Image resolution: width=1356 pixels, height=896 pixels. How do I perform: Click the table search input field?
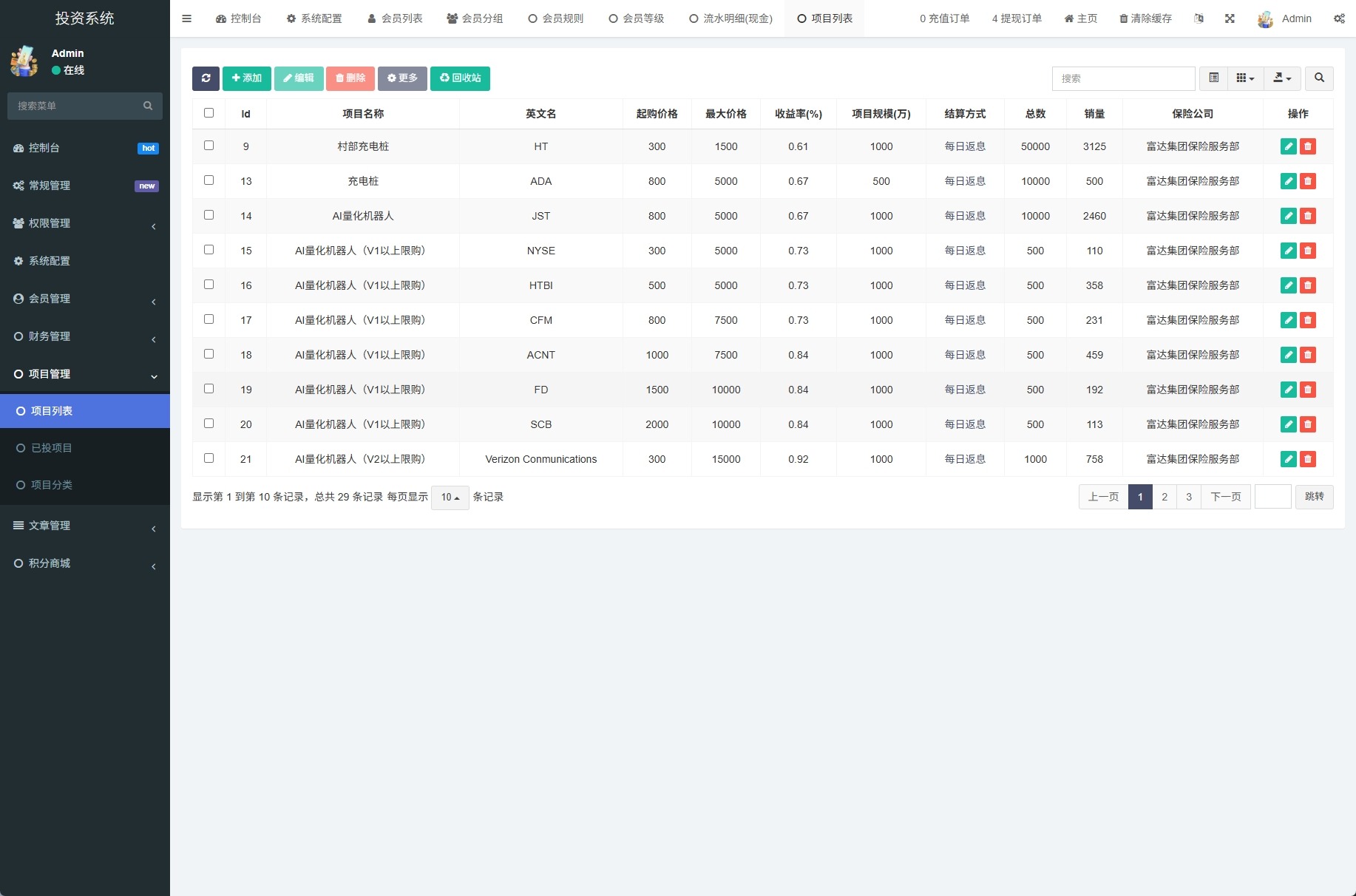pyautogui.click(x=1123, y=78)
